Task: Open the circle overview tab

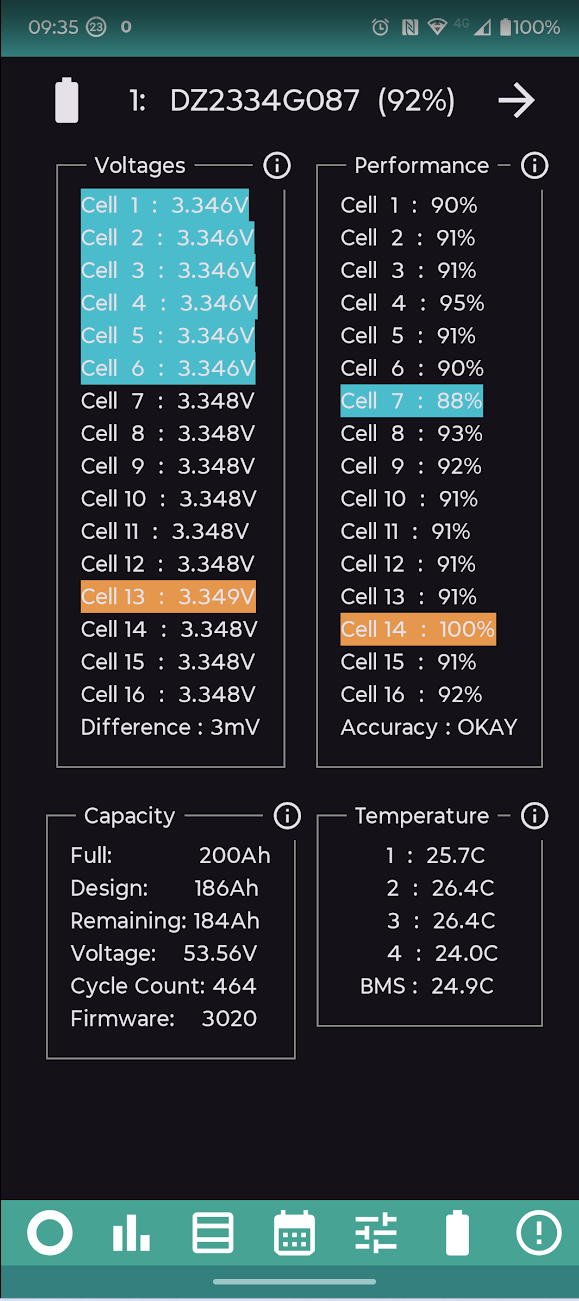Action: click(50, 1233)
